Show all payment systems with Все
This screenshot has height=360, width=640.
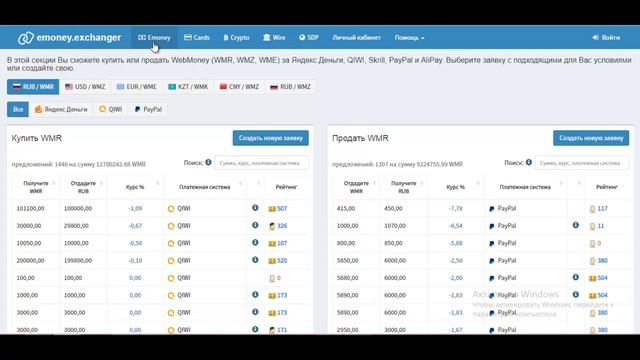point(18,109)
